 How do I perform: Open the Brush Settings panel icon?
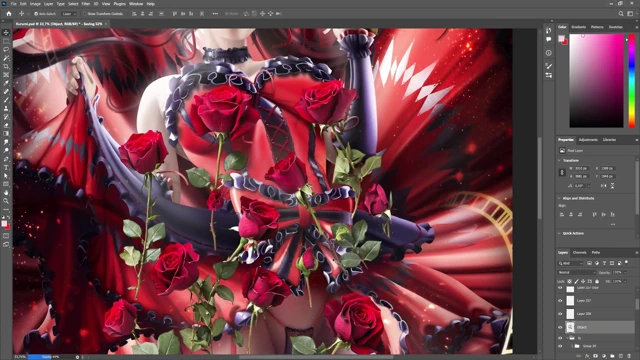[x=549, y=66]
